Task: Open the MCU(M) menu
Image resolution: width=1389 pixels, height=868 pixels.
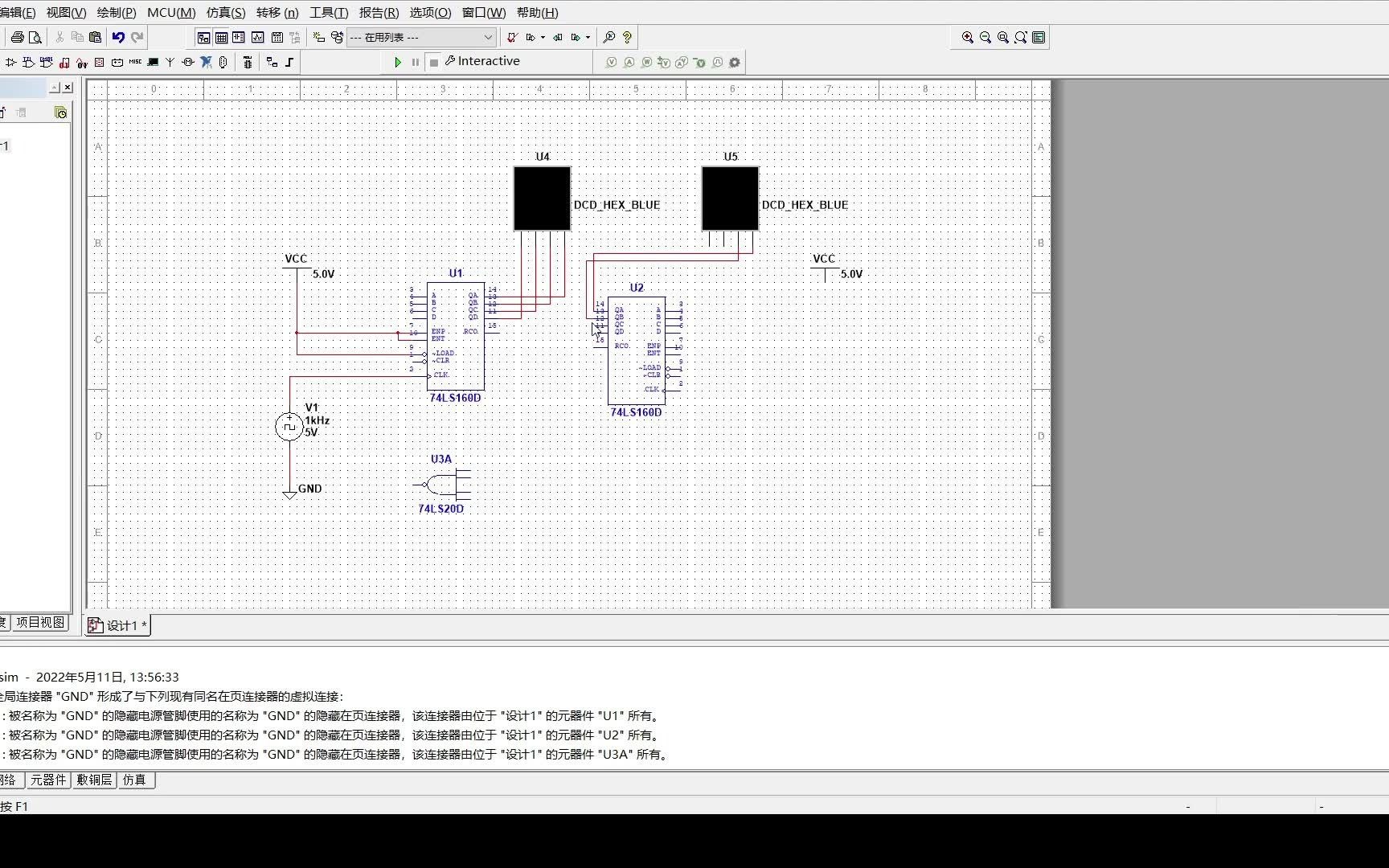Action: pos(171,12)
